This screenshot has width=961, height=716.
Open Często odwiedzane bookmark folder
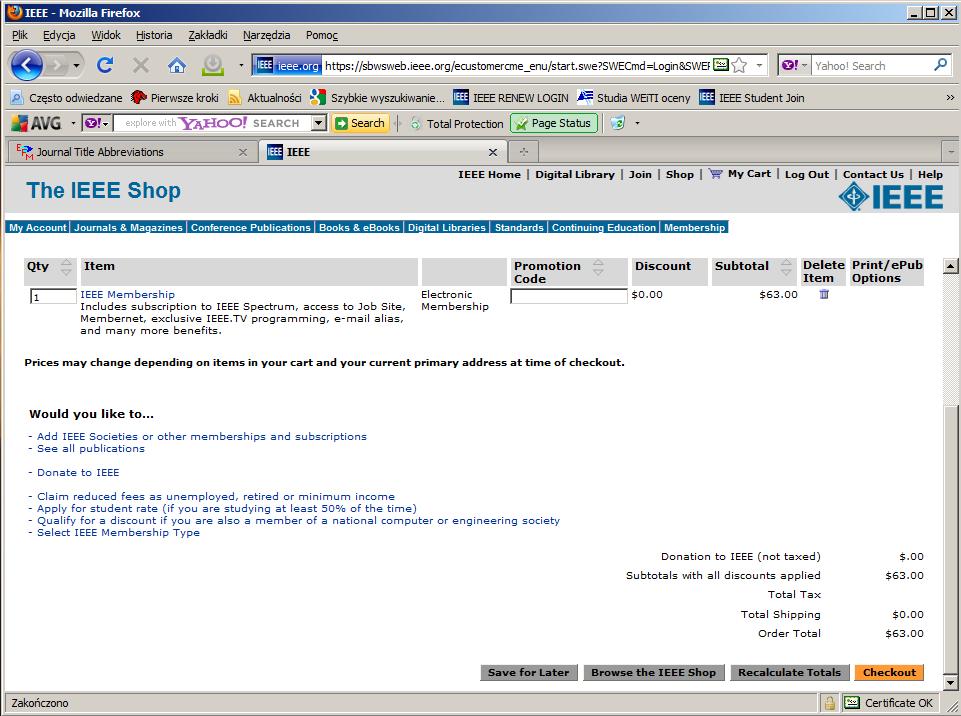(x=66, y=98)
